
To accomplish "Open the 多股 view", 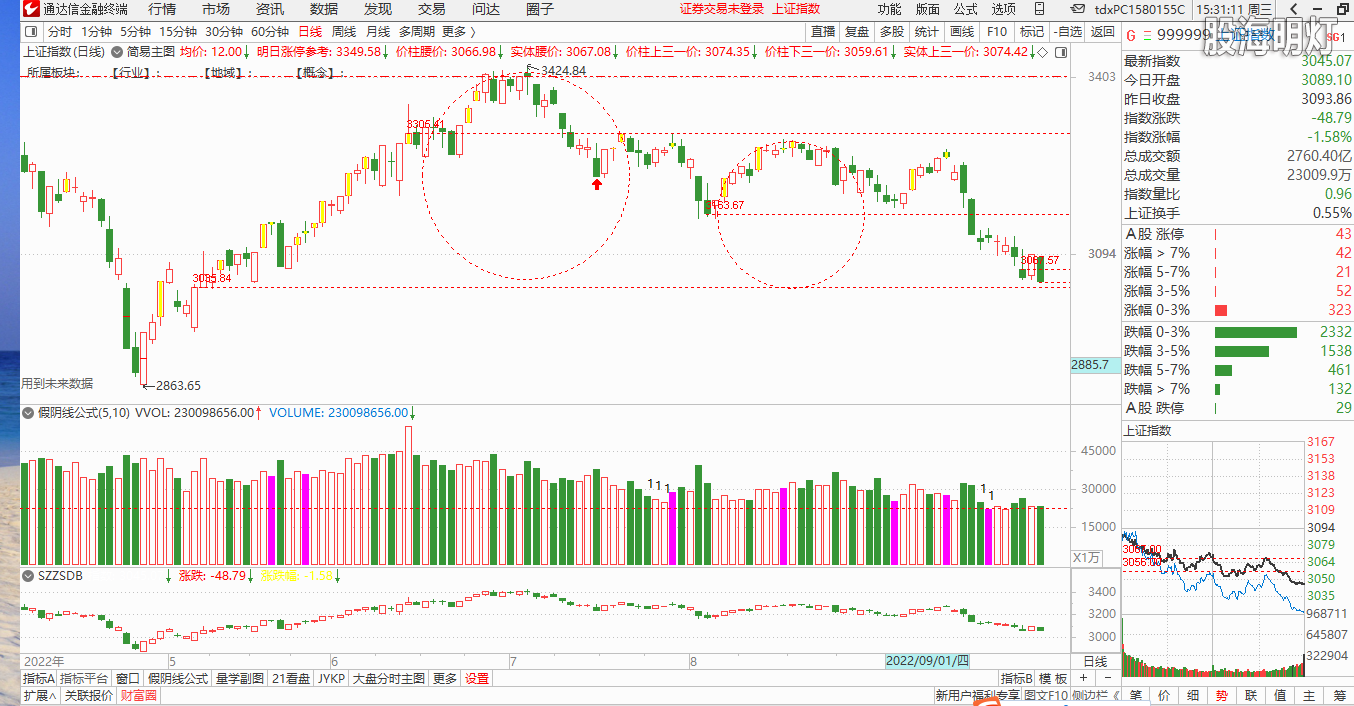I will 892,32.
